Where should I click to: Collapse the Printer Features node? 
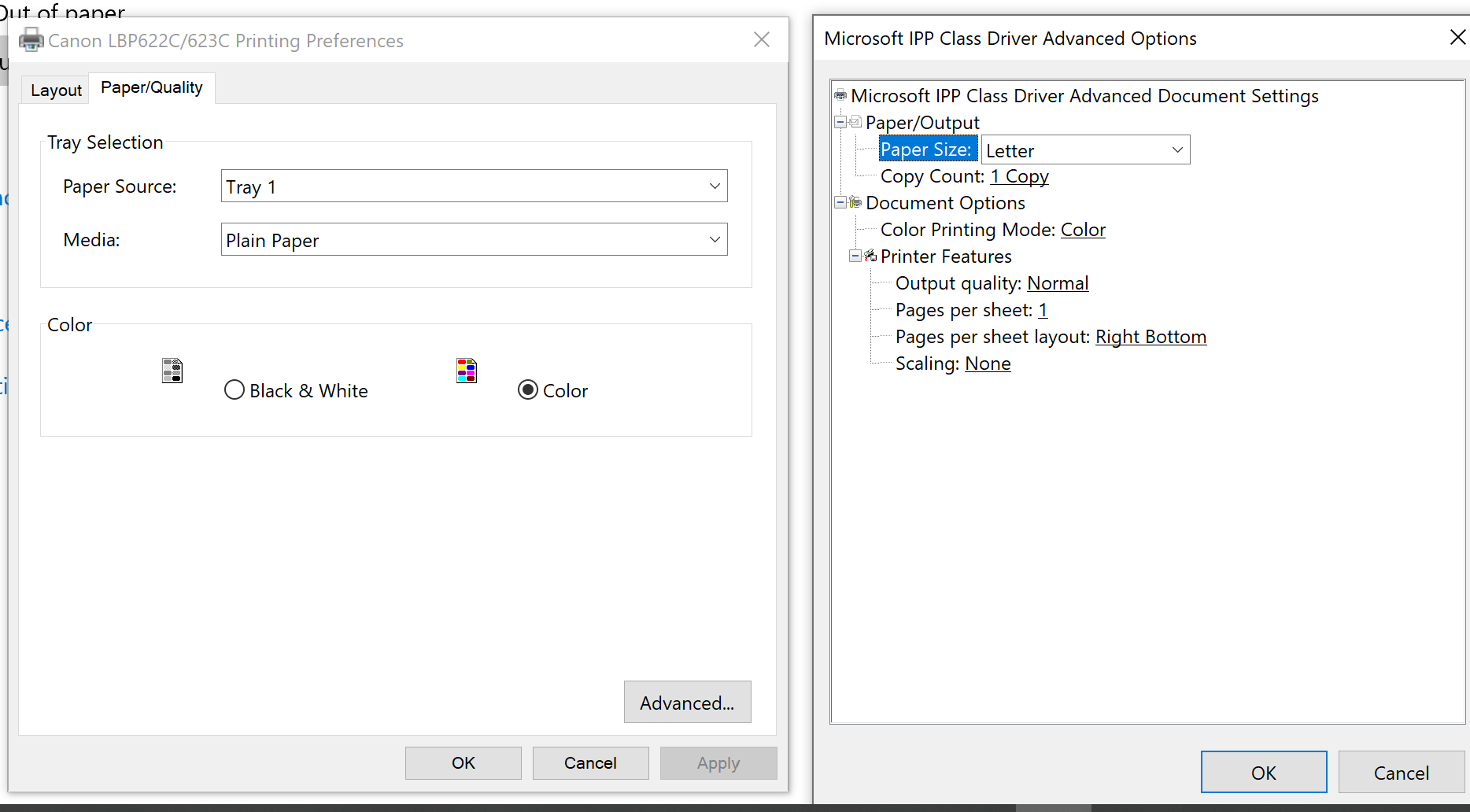pos(855,256)
